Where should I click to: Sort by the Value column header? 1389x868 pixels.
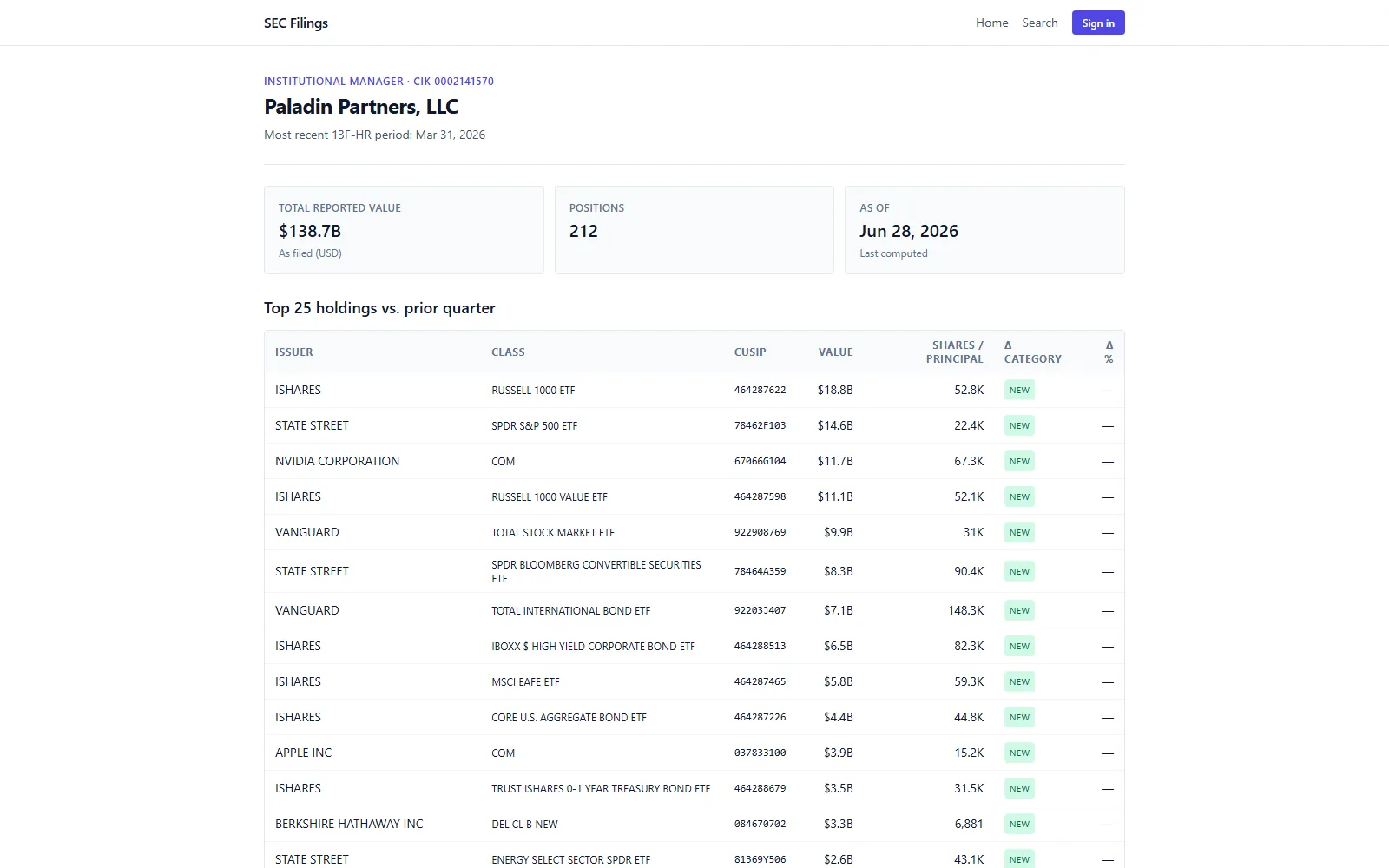pos(835,352)
